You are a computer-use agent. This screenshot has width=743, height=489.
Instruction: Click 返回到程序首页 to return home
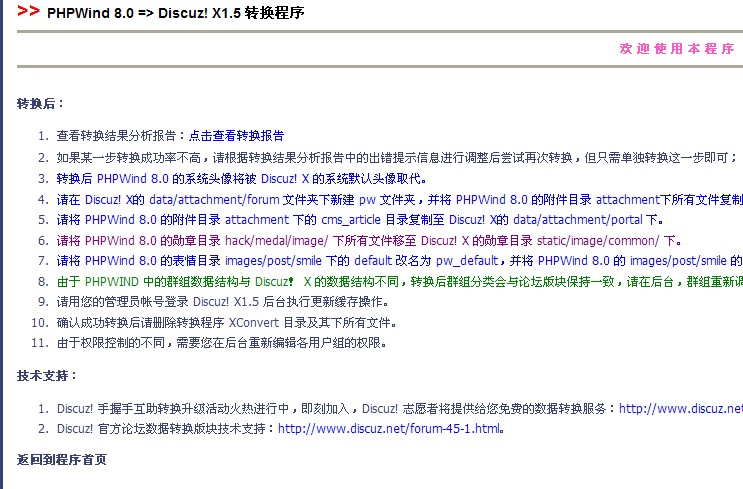tap(62, 460)
